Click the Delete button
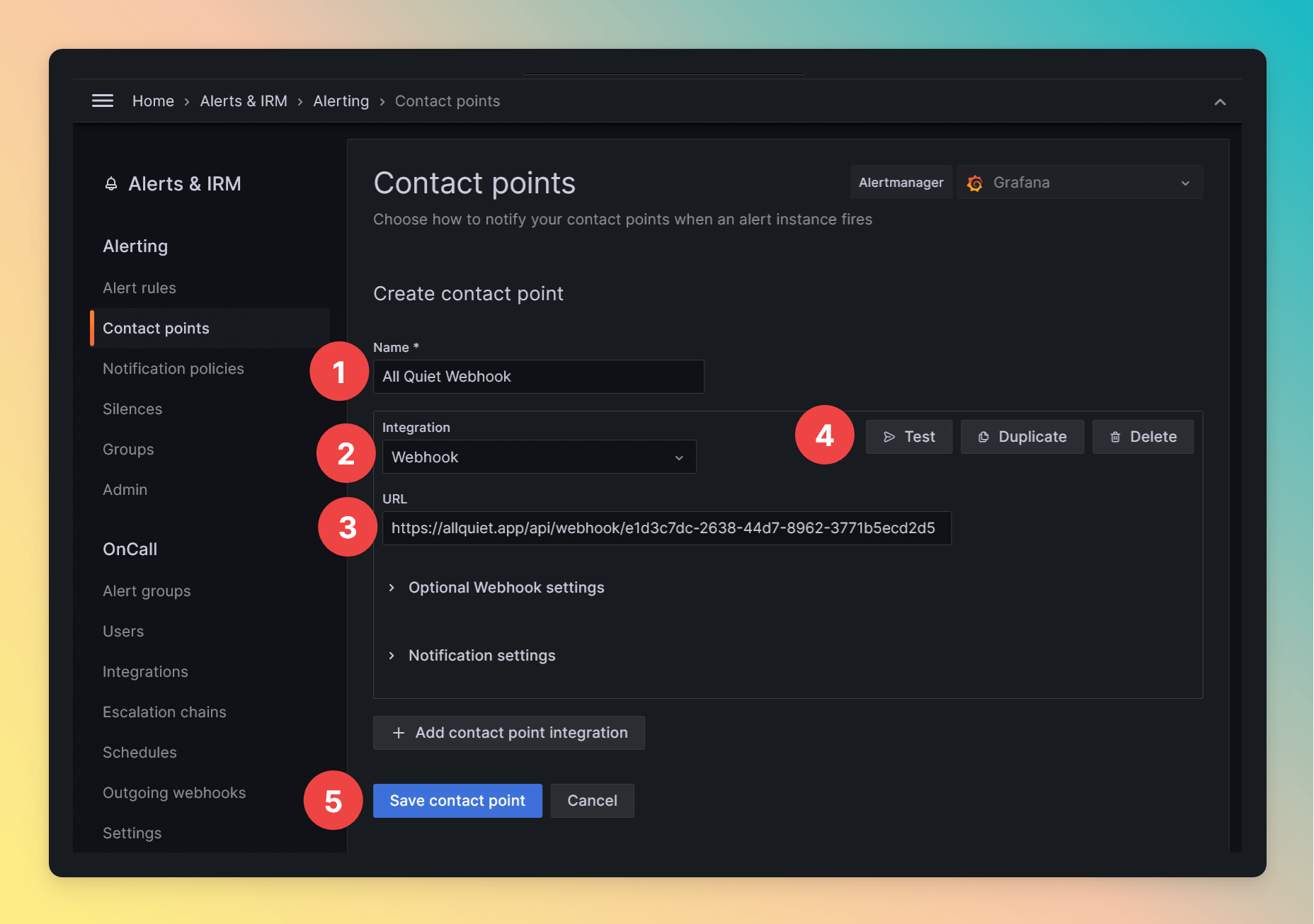 (1143, 437)
